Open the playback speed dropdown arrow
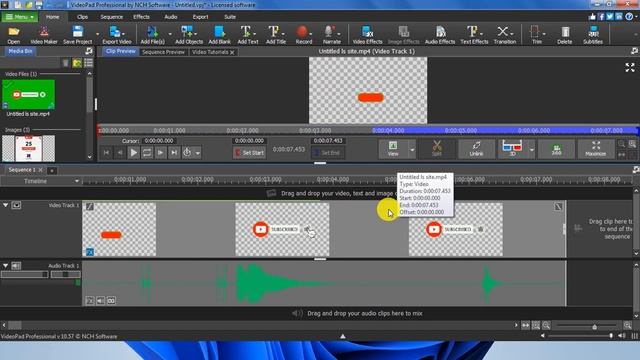The image size is (640, 360). tap(198, 153)
